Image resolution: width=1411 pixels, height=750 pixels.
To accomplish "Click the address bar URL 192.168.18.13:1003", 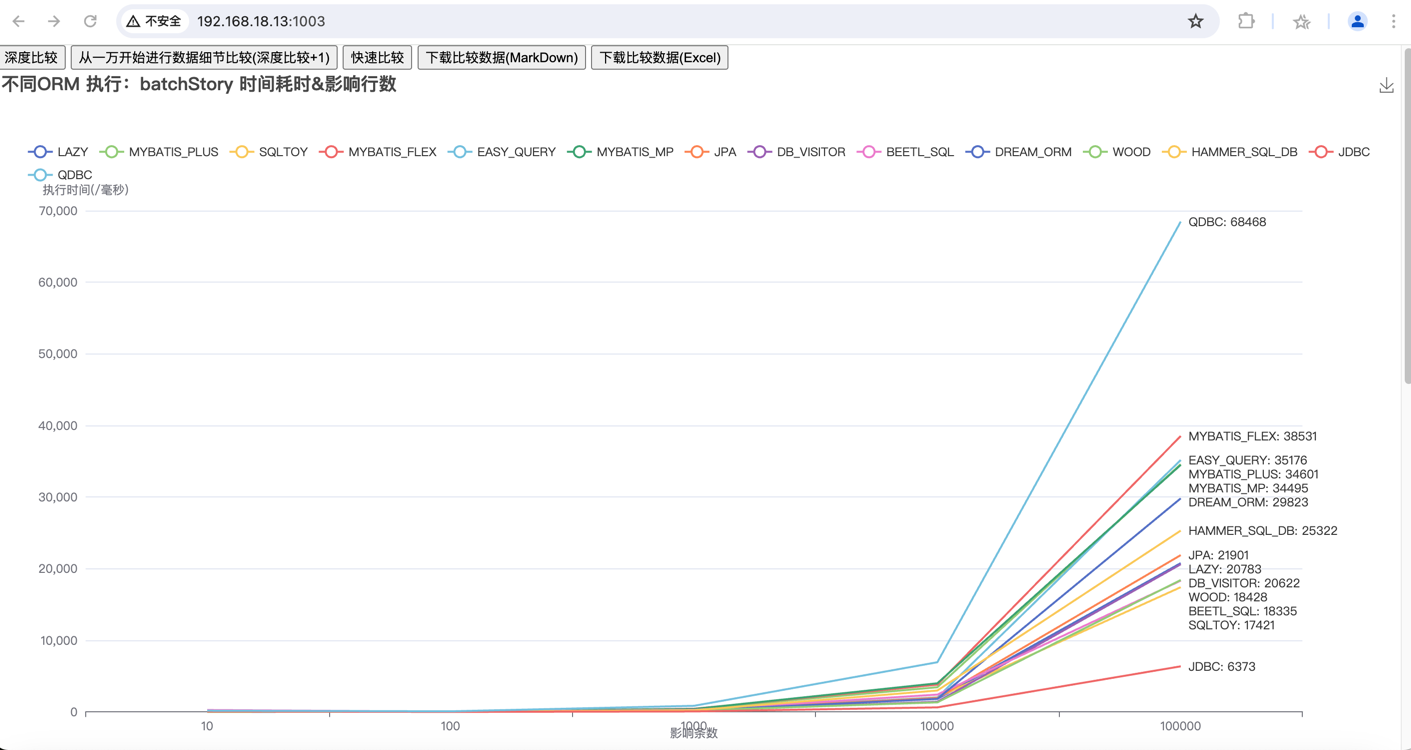I will point(261,21).
